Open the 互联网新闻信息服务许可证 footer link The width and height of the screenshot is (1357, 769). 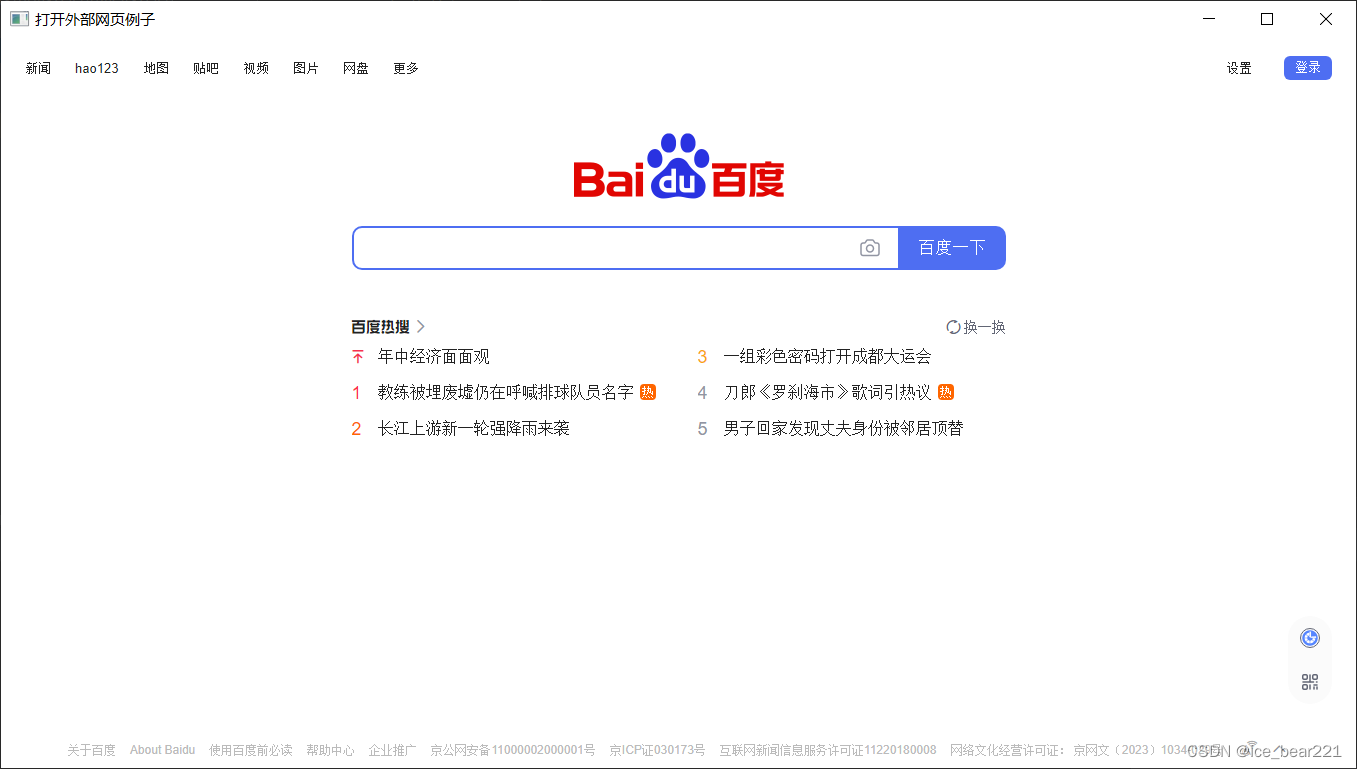828,750
